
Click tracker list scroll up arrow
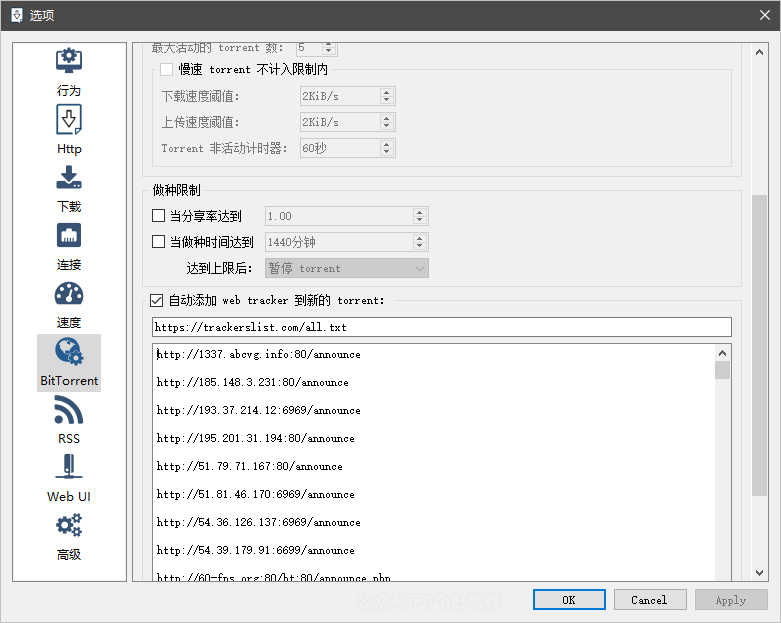[722, 353]
